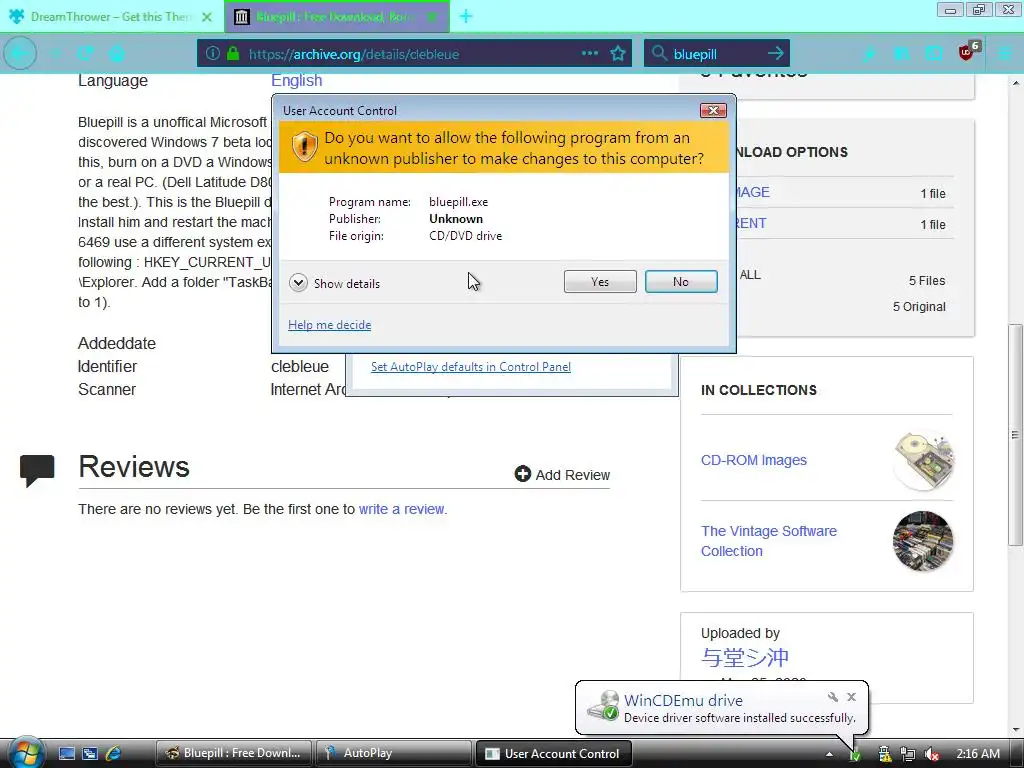Screen dimensions: 1024x768
Task: Open the Windows Start menu
Action: 25,752
